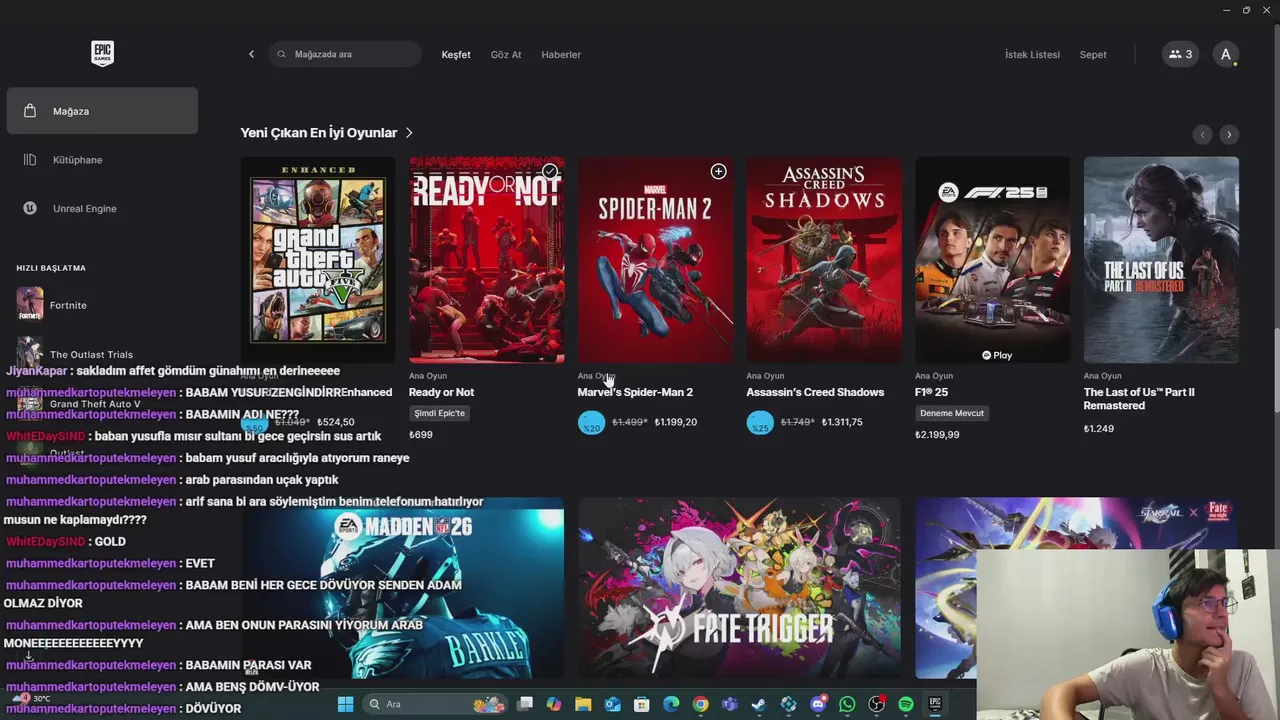
Task: Open the Fate Trigger banner
Action: pyautogui.click(x=739, y=588)
